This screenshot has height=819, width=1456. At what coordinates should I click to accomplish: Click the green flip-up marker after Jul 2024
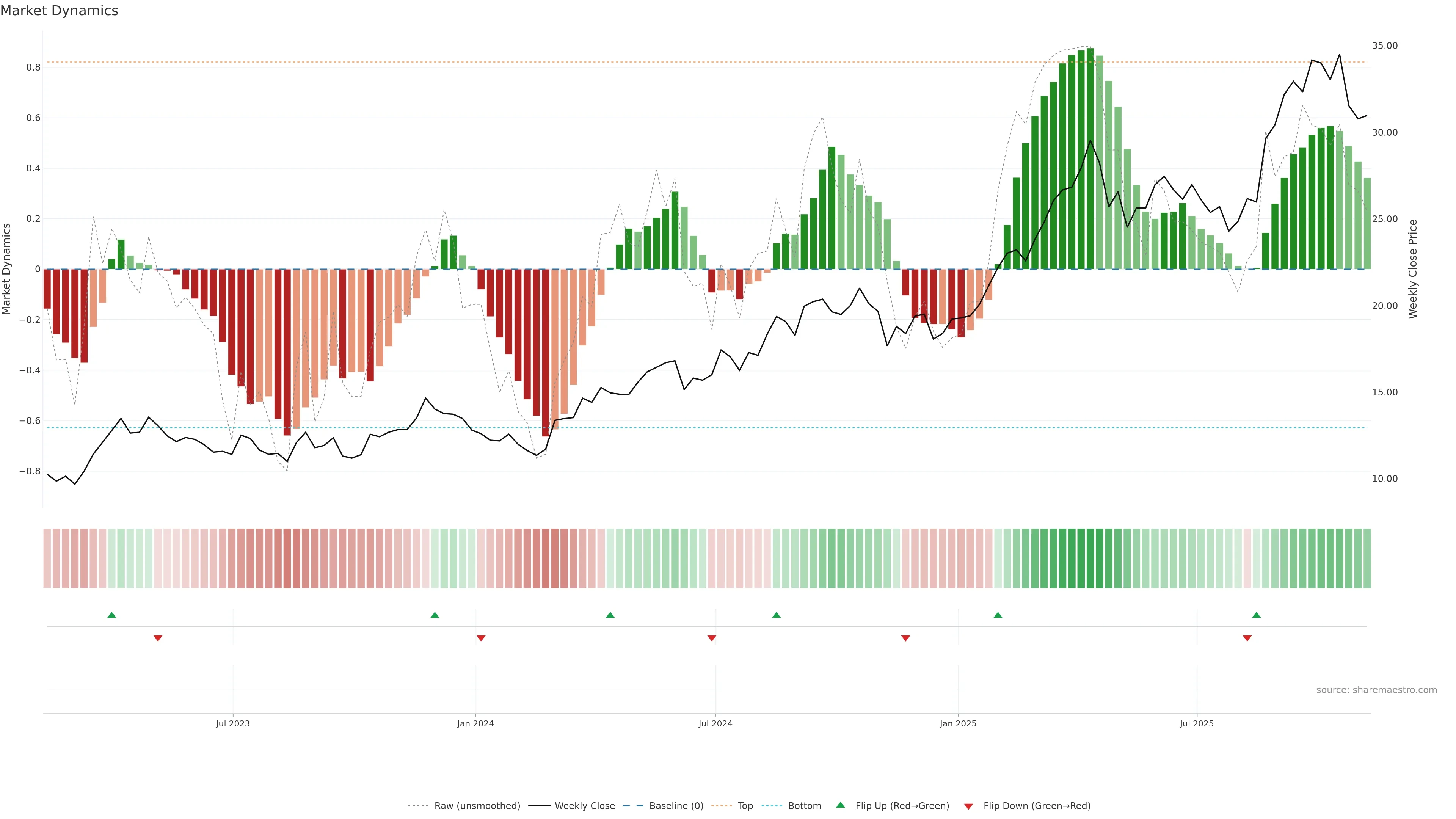776,615
